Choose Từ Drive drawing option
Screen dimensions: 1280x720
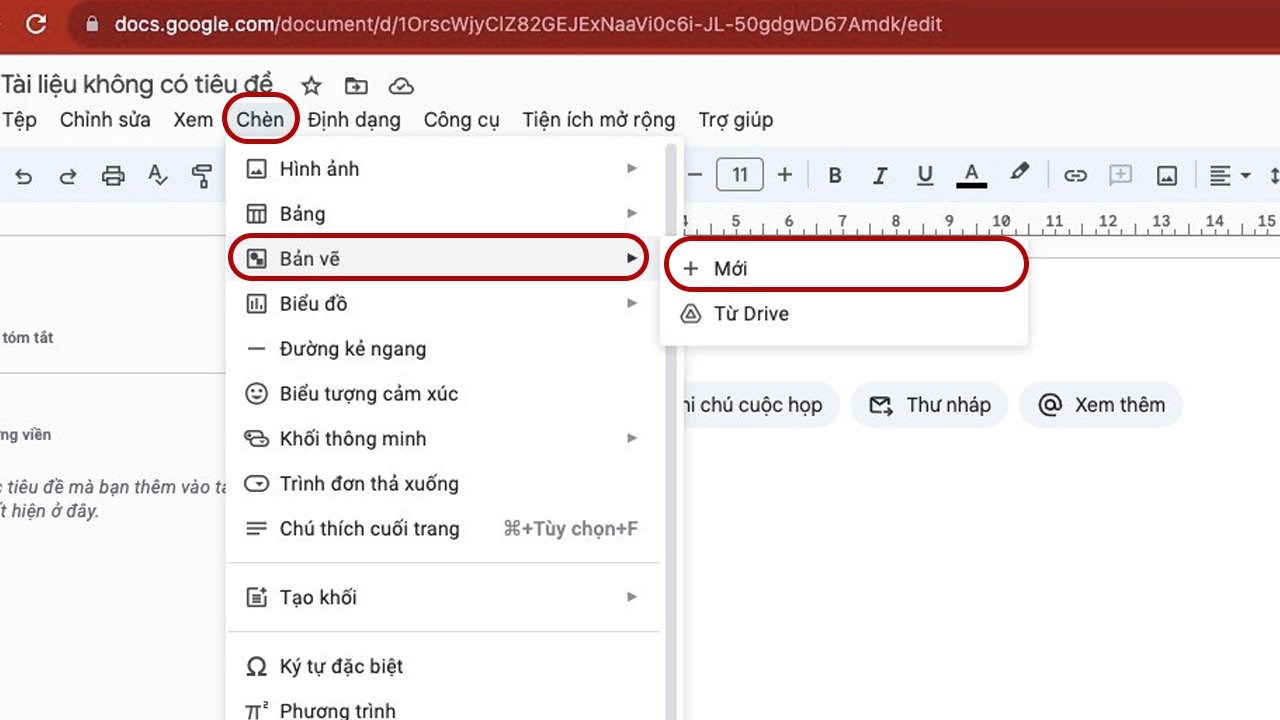pyautogui.click(x=845, y=314)
